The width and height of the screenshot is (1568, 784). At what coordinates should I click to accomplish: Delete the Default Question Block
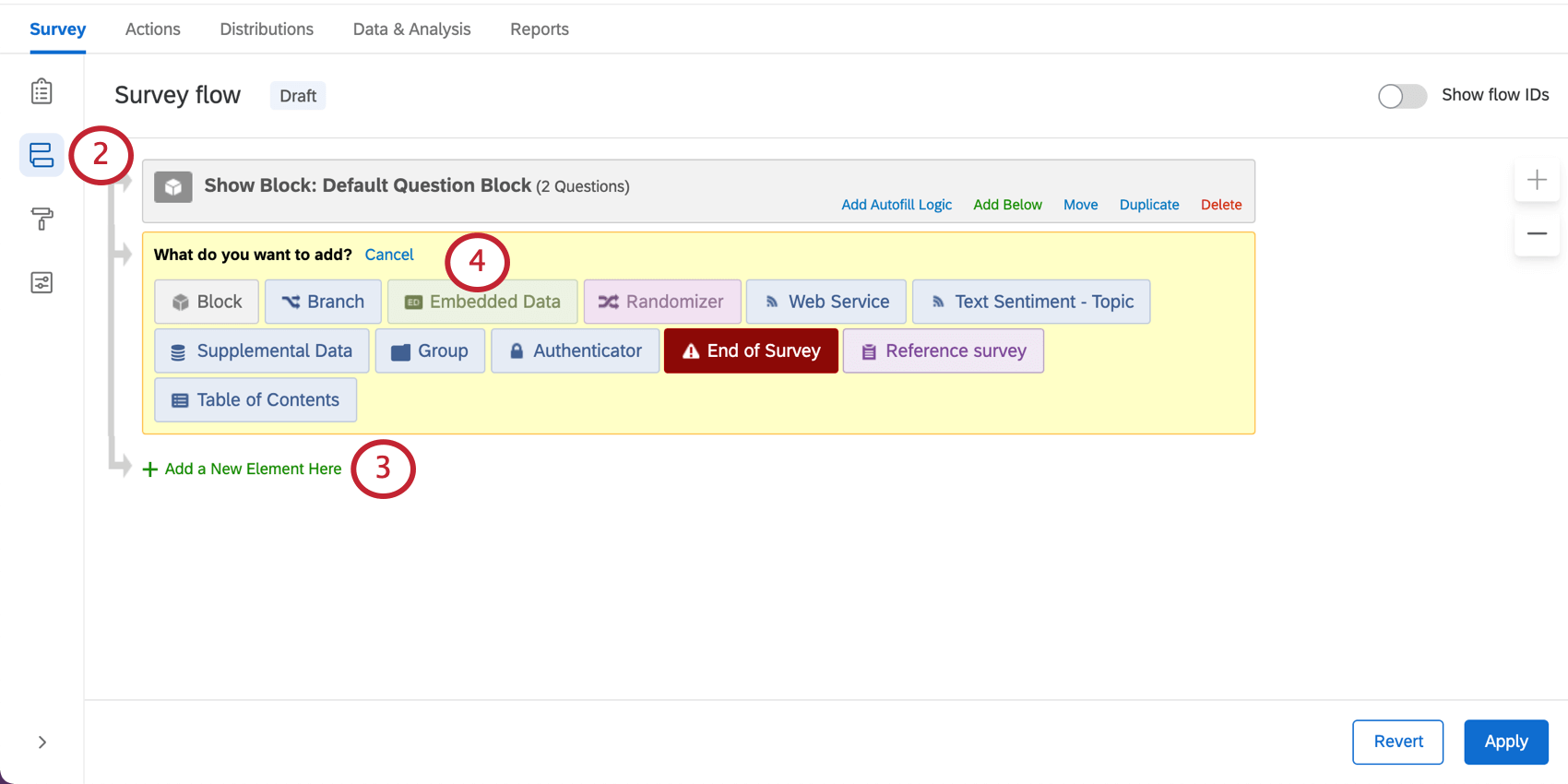click(1221, 205)
